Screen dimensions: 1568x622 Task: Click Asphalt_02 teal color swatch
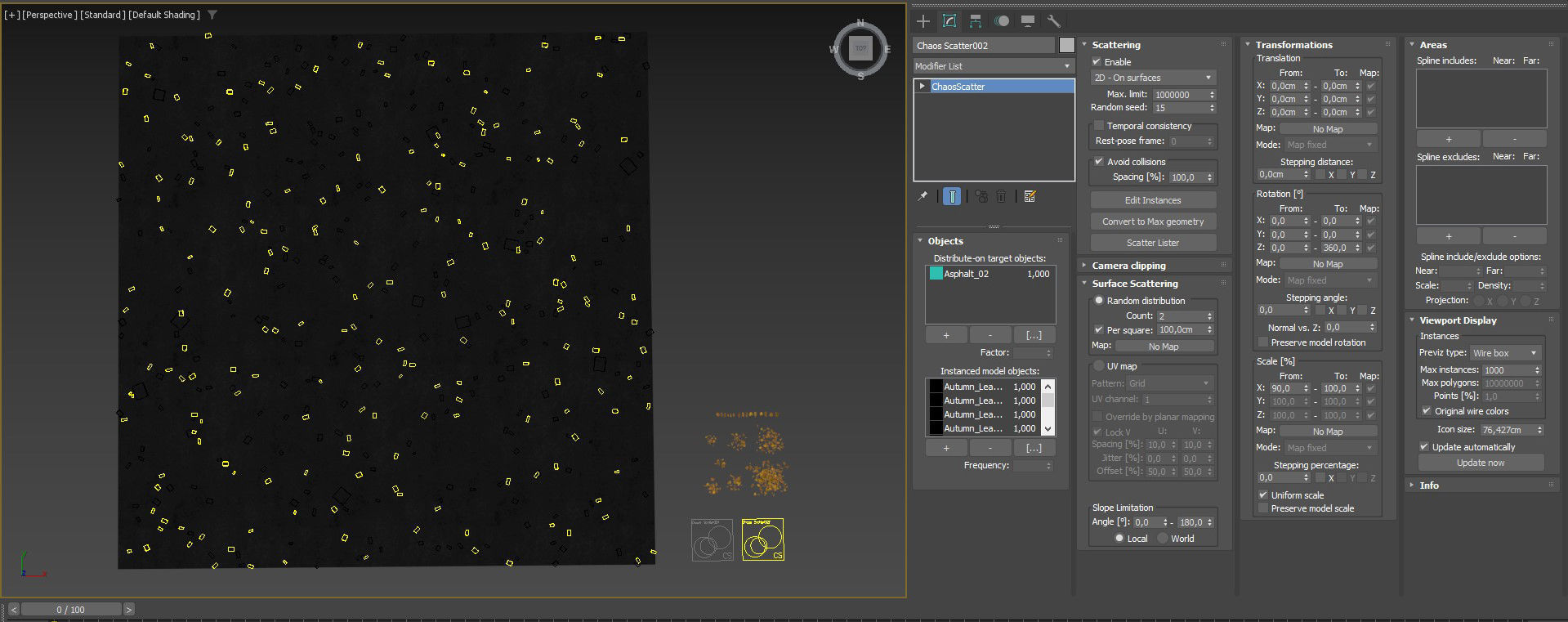tap(936, 274)
